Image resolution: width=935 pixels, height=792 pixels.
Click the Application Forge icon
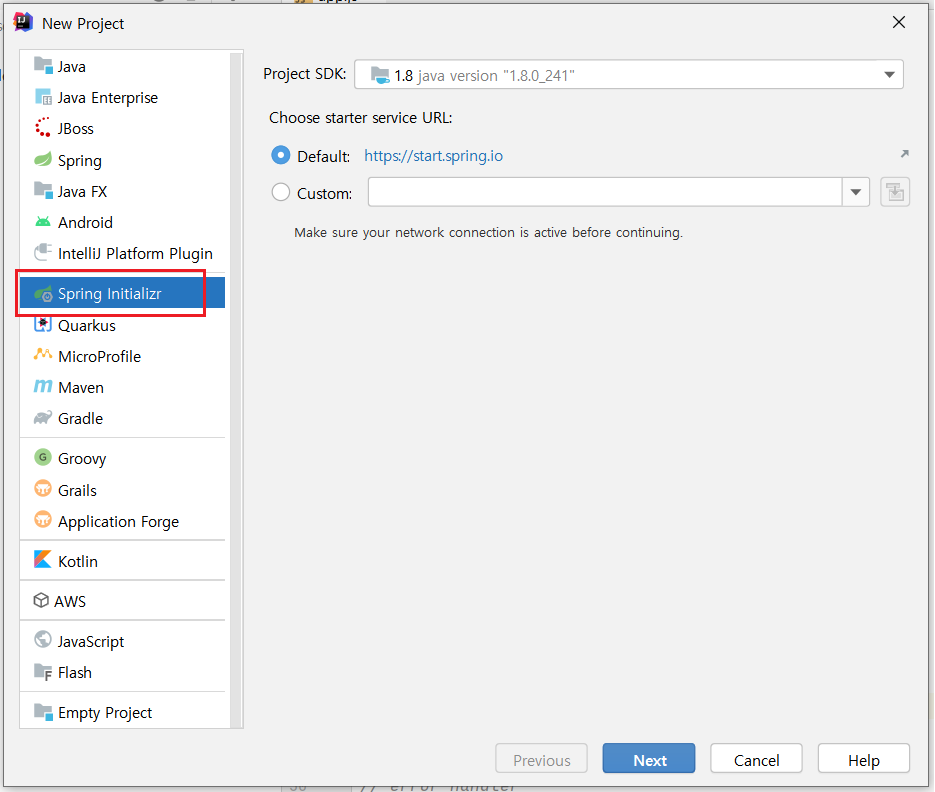coord(43,520)
